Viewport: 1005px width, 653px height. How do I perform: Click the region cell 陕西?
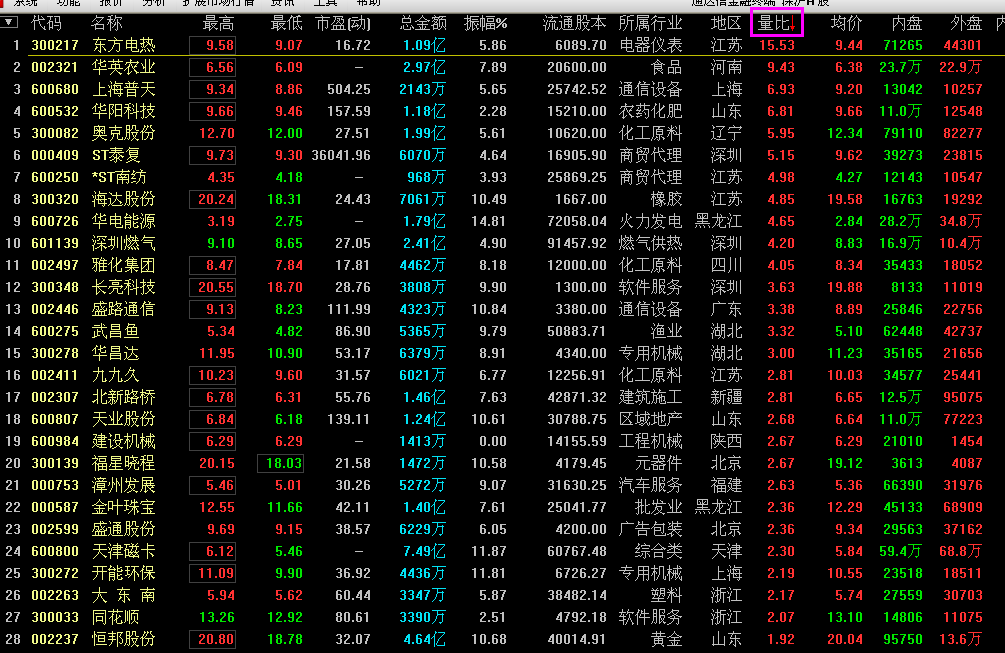pyautogui.click(x=726, y=442)
